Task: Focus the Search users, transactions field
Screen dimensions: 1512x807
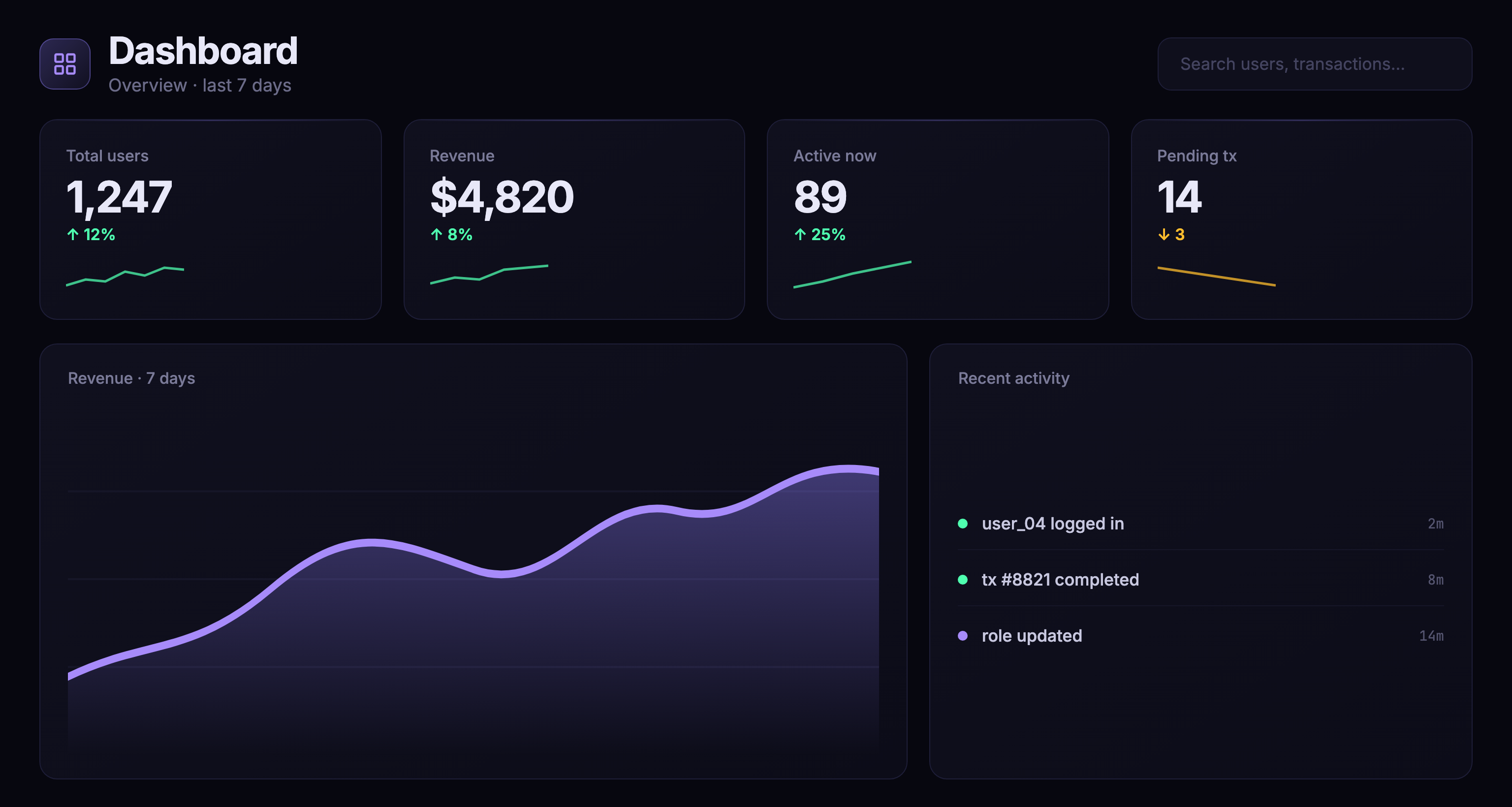Action: pos(1314,64)
